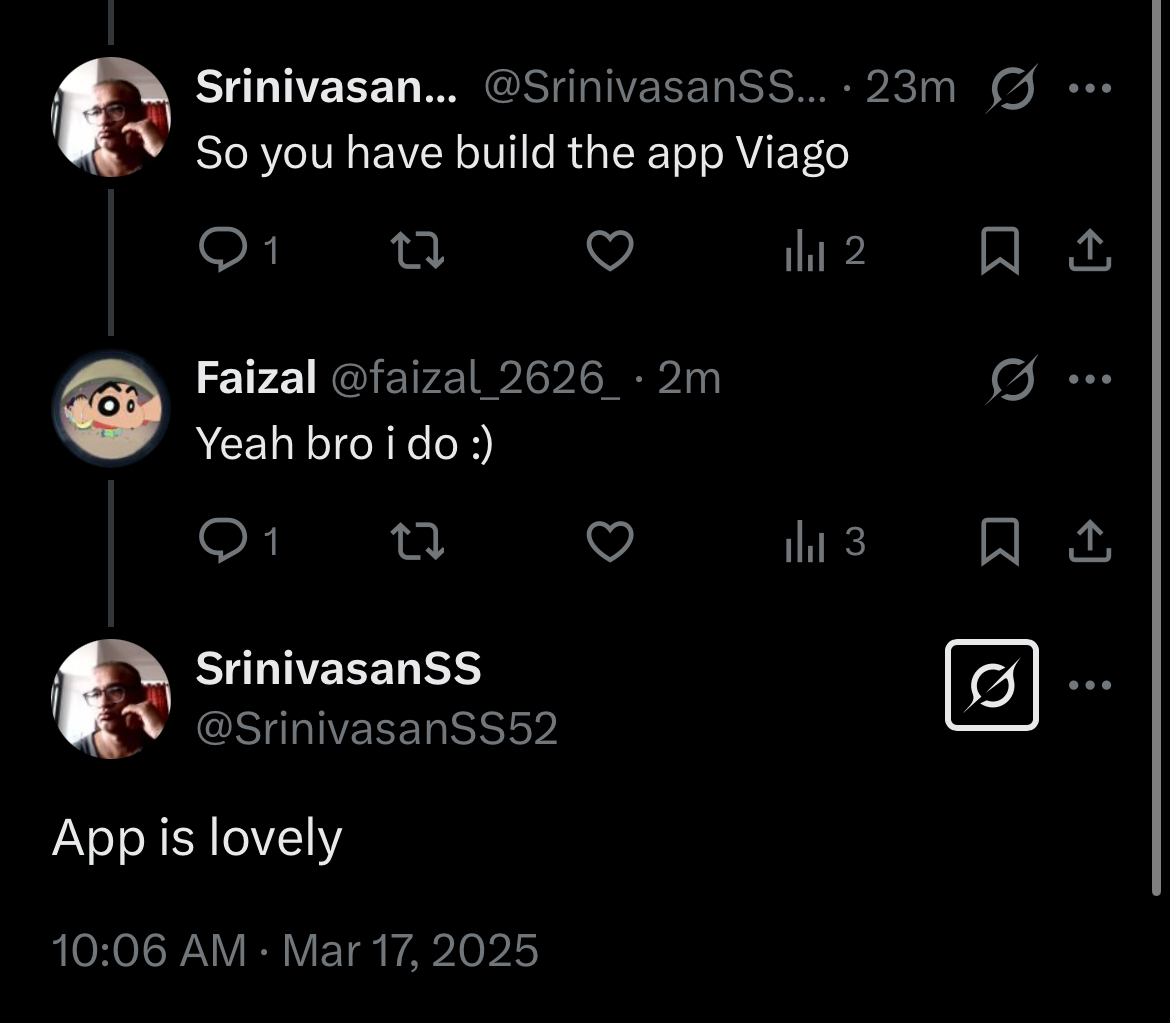Image resolution: width=1170 pixels, height=1023 pixels.
Task: Bookmark Faizal's reply tweet
Action: [x=999, y=541]
